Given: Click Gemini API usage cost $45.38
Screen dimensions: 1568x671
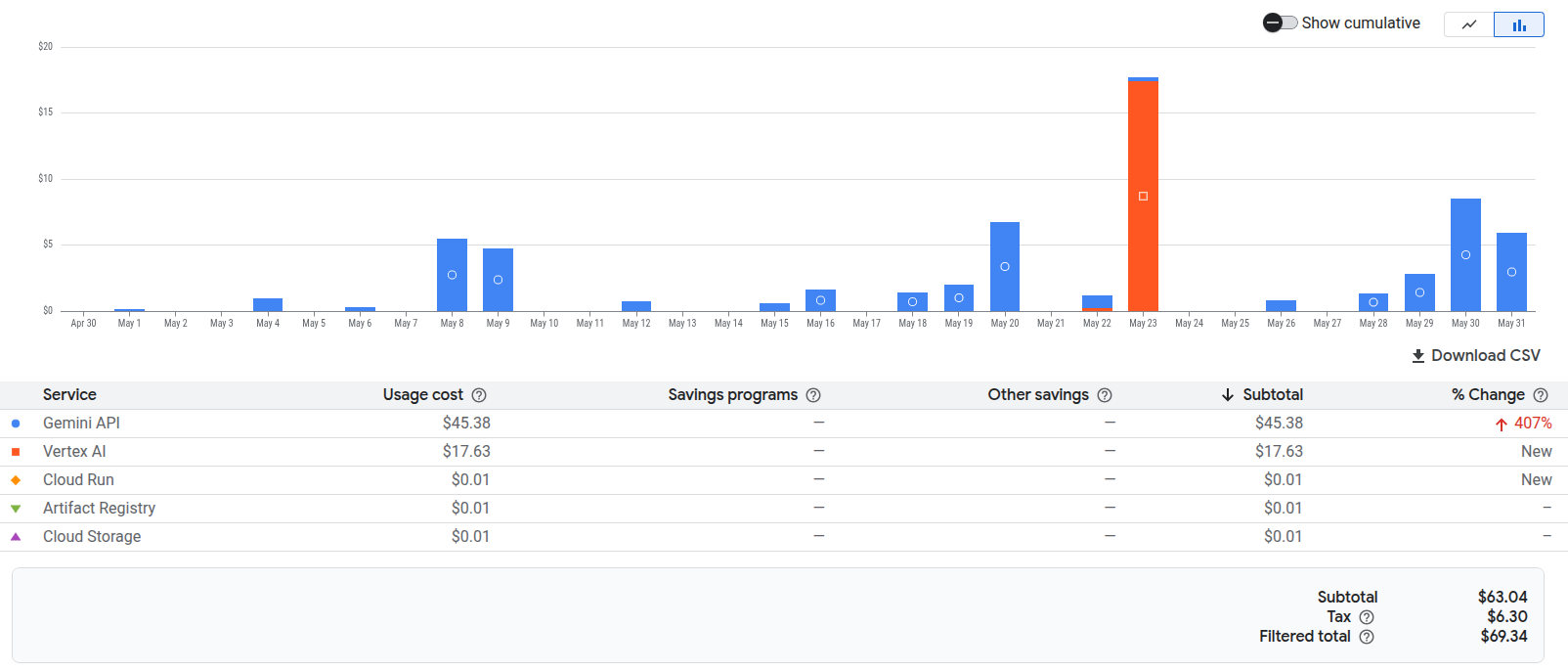Looking at the screenshot, I should pos(466,424).
